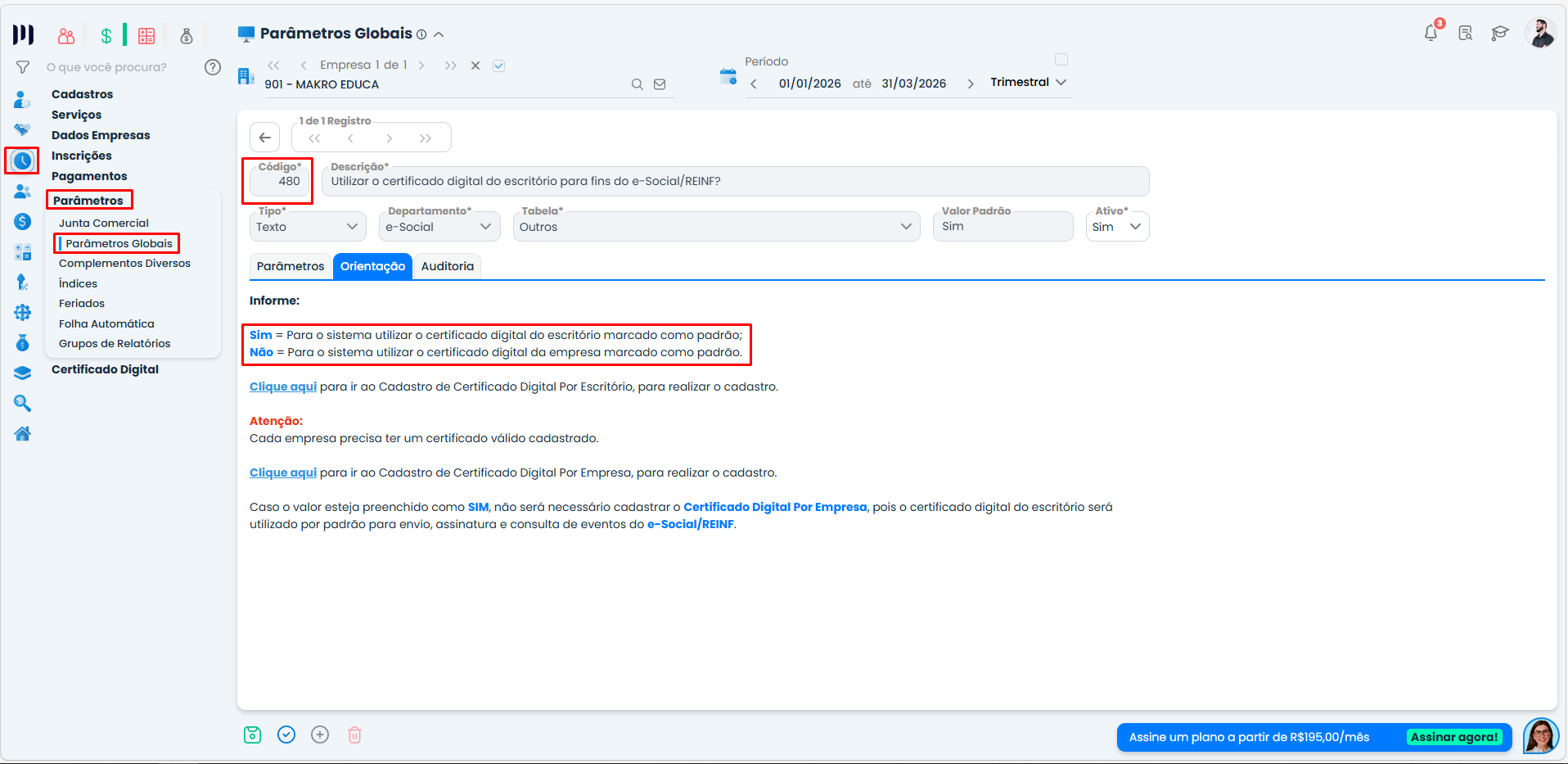Open the graduation cap training icon

(x=1499, y=34)
